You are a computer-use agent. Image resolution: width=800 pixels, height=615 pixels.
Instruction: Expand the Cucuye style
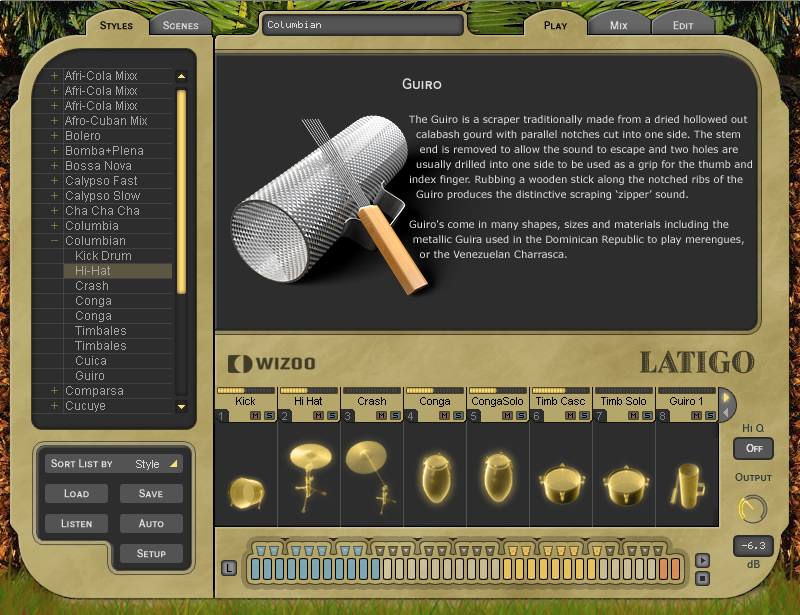click(54, 406)
